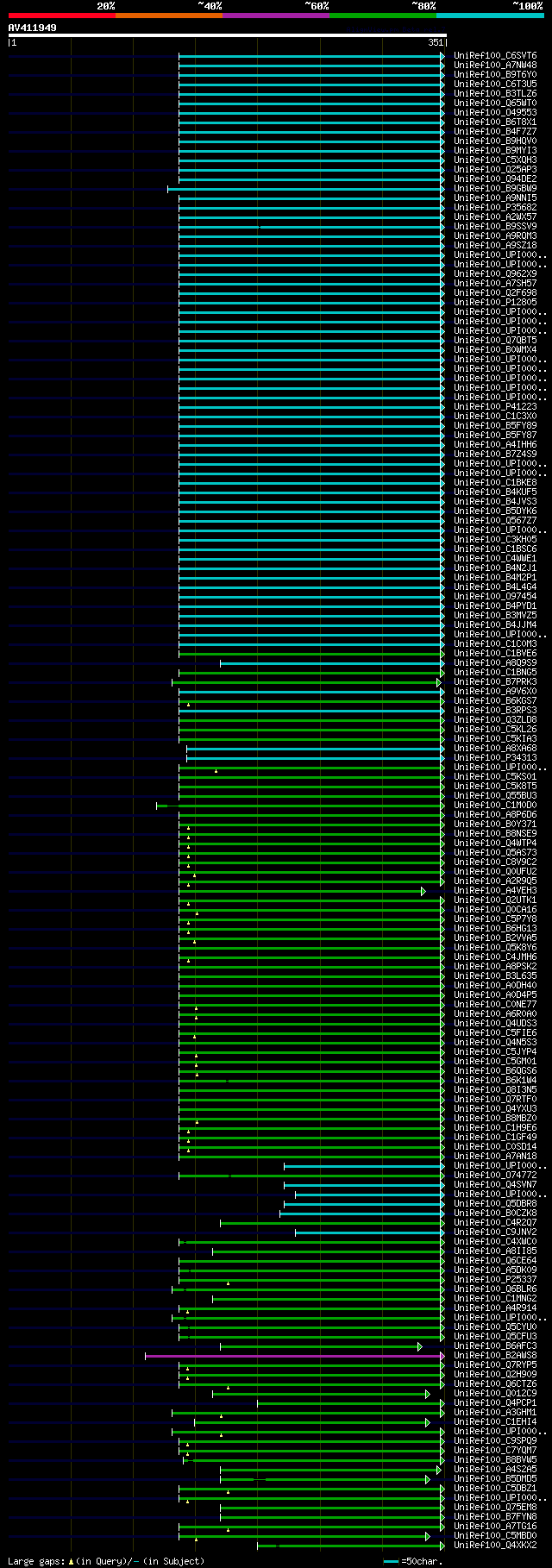The image size is (552, 1568).
Task: Click the orange ~40% identity legend segment
Action: pos(169,15)
